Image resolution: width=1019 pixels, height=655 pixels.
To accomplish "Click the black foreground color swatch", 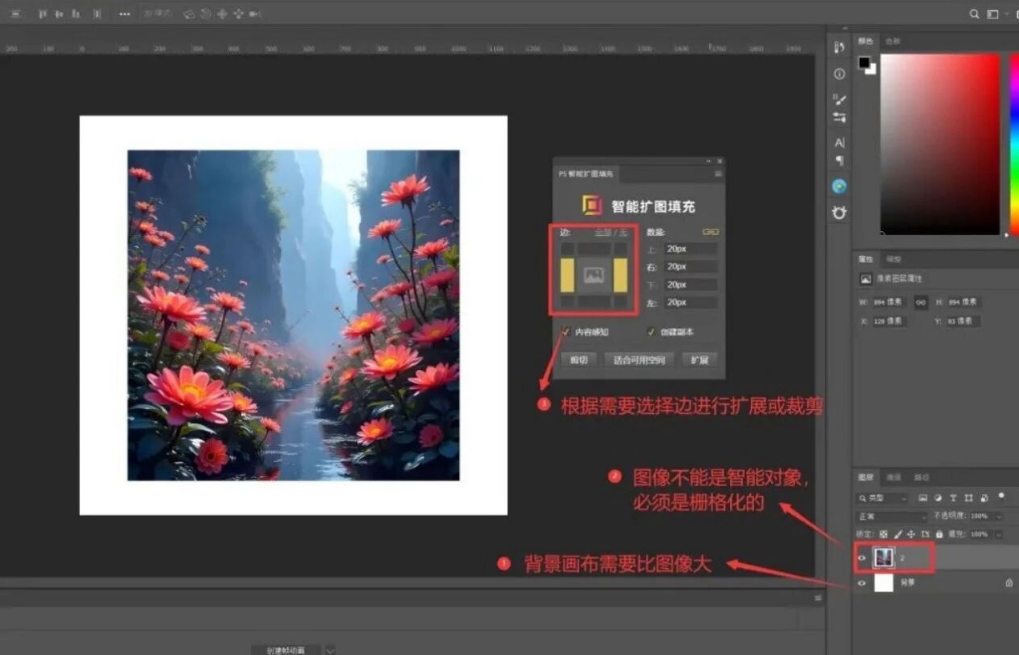I will pyautogui.click(x=864, y=62).
